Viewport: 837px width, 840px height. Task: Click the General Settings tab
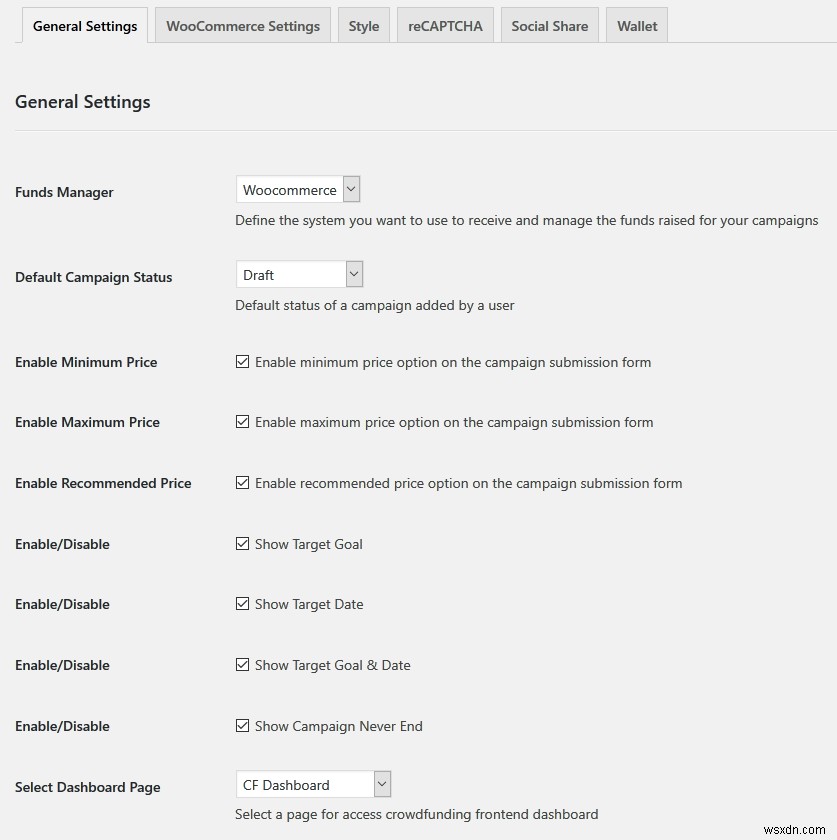point(85,26)
